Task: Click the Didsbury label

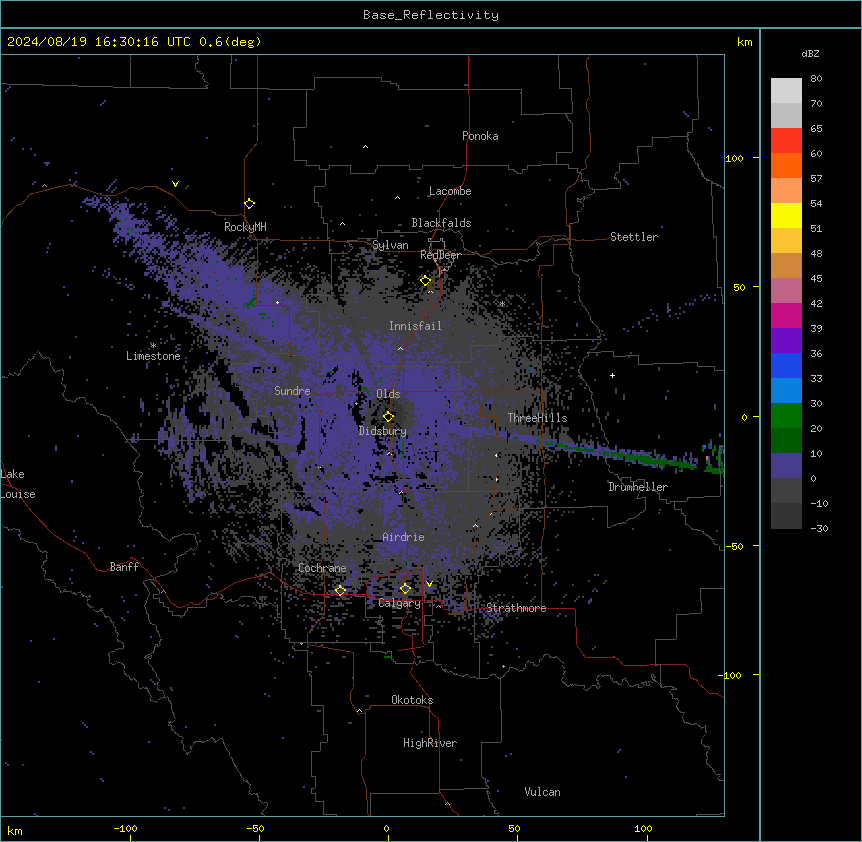Action: [383, 431]
